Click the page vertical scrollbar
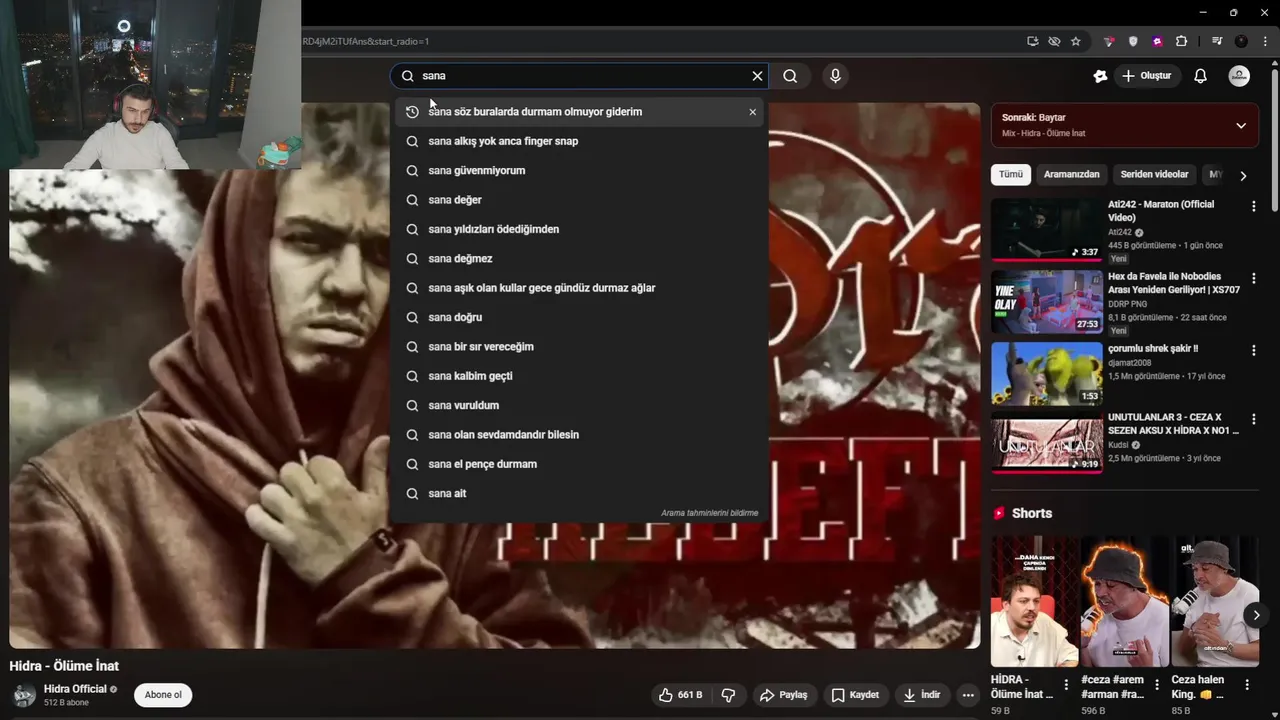Image resolution: width=1280 pixels, height=720 pixels. click(1274, 140)
